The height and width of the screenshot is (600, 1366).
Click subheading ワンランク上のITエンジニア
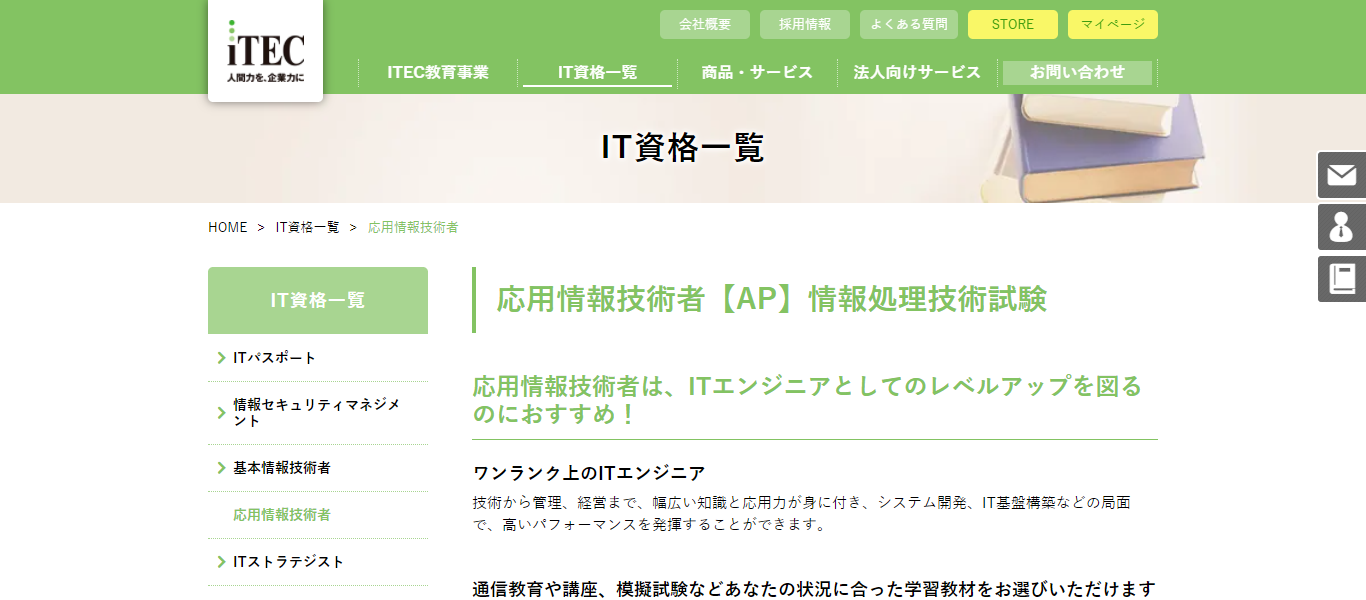click(x=589, y=473)
